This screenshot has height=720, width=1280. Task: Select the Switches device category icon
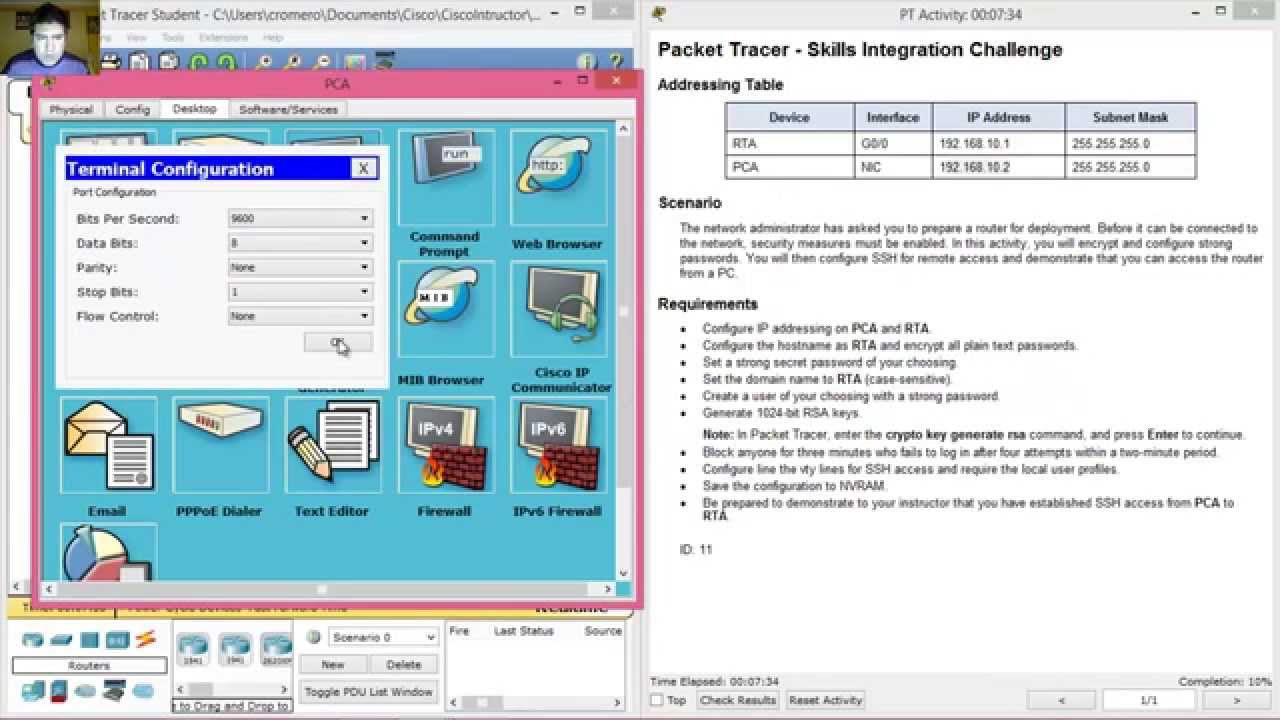tap(62, 640)
